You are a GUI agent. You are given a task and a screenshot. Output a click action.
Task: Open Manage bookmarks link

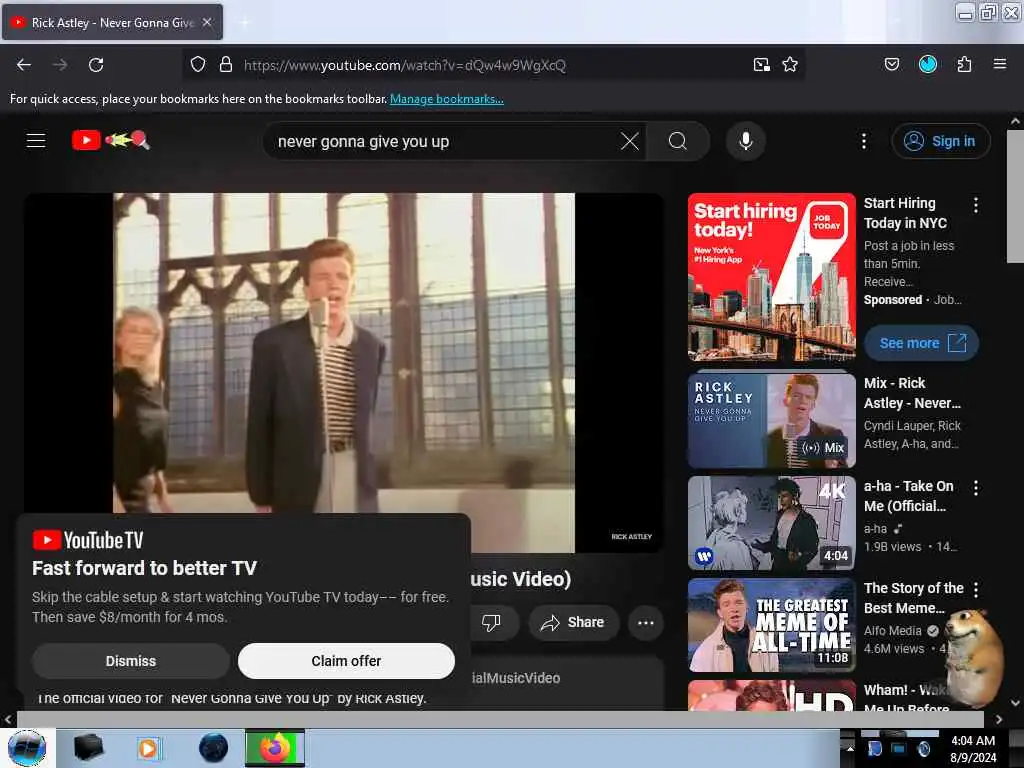pyautogui.click(x=447, y=99)
